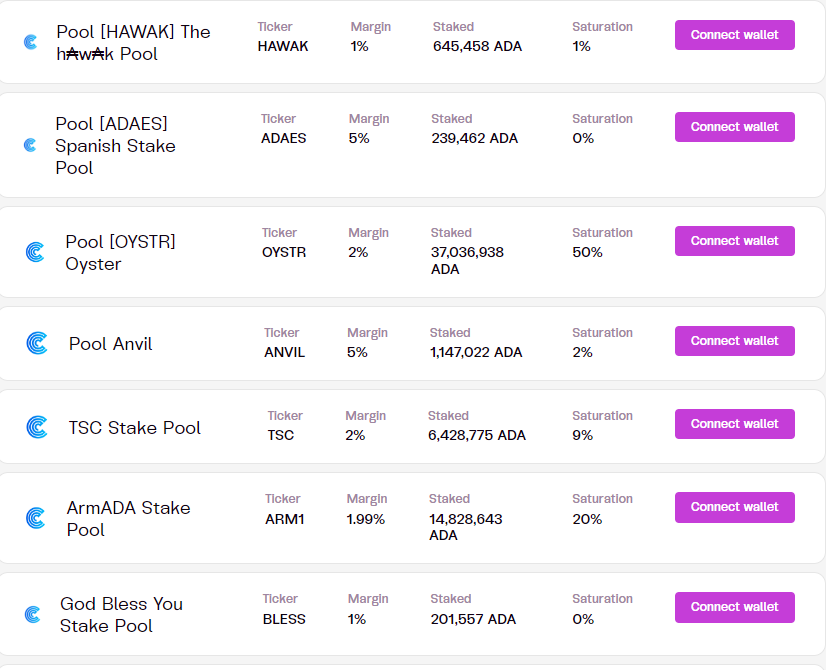Connect wallet for the BLESS pool
This screenshot has height=670, width=826.
point(734,607)
